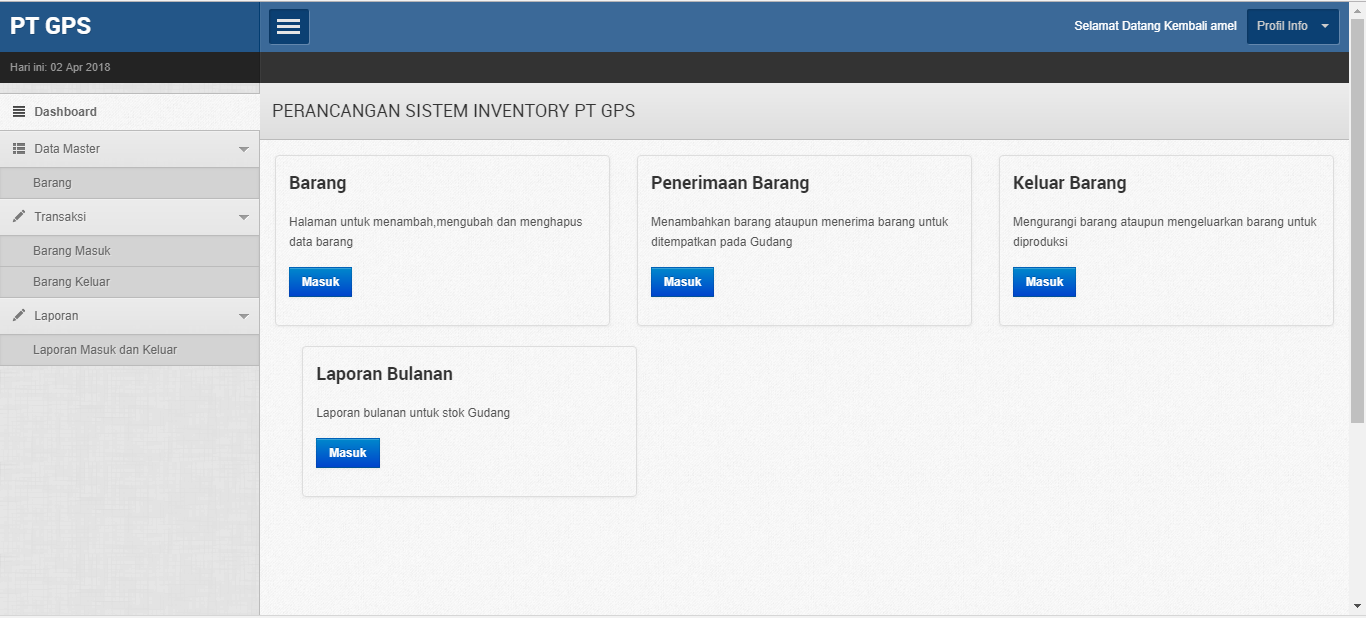The image size is (1366, 618).
Task: Click the Data Master grid icon
Action: pyautogui.click(x=19, y=149)
